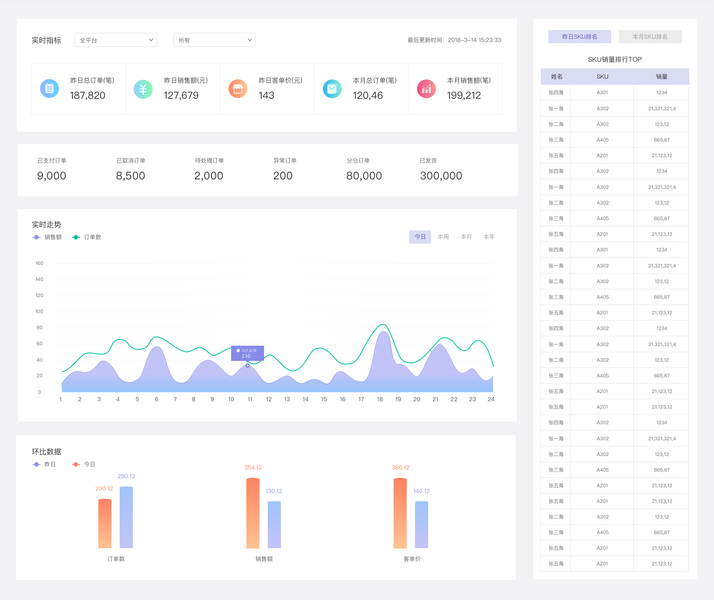Click the 199,212 monthly sales value
Screen dimensions: 714x600
(x=464, y=96)
